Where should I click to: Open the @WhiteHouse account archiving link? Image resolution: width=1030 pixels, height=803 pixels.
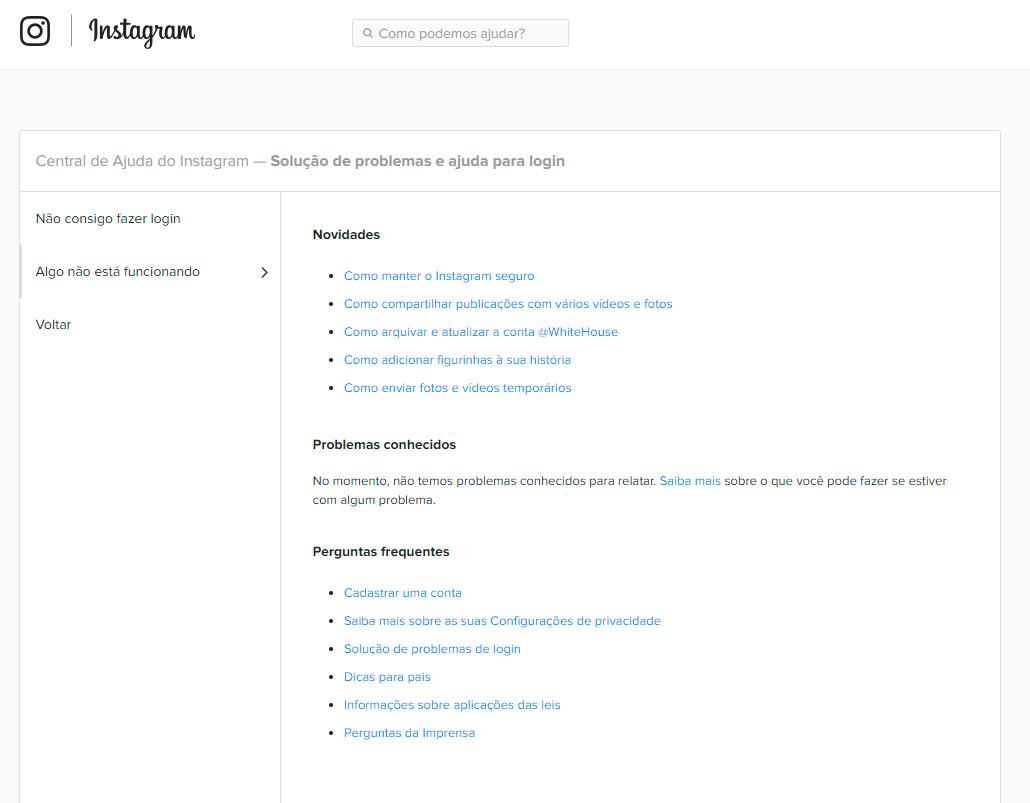(x=481, y=332)
